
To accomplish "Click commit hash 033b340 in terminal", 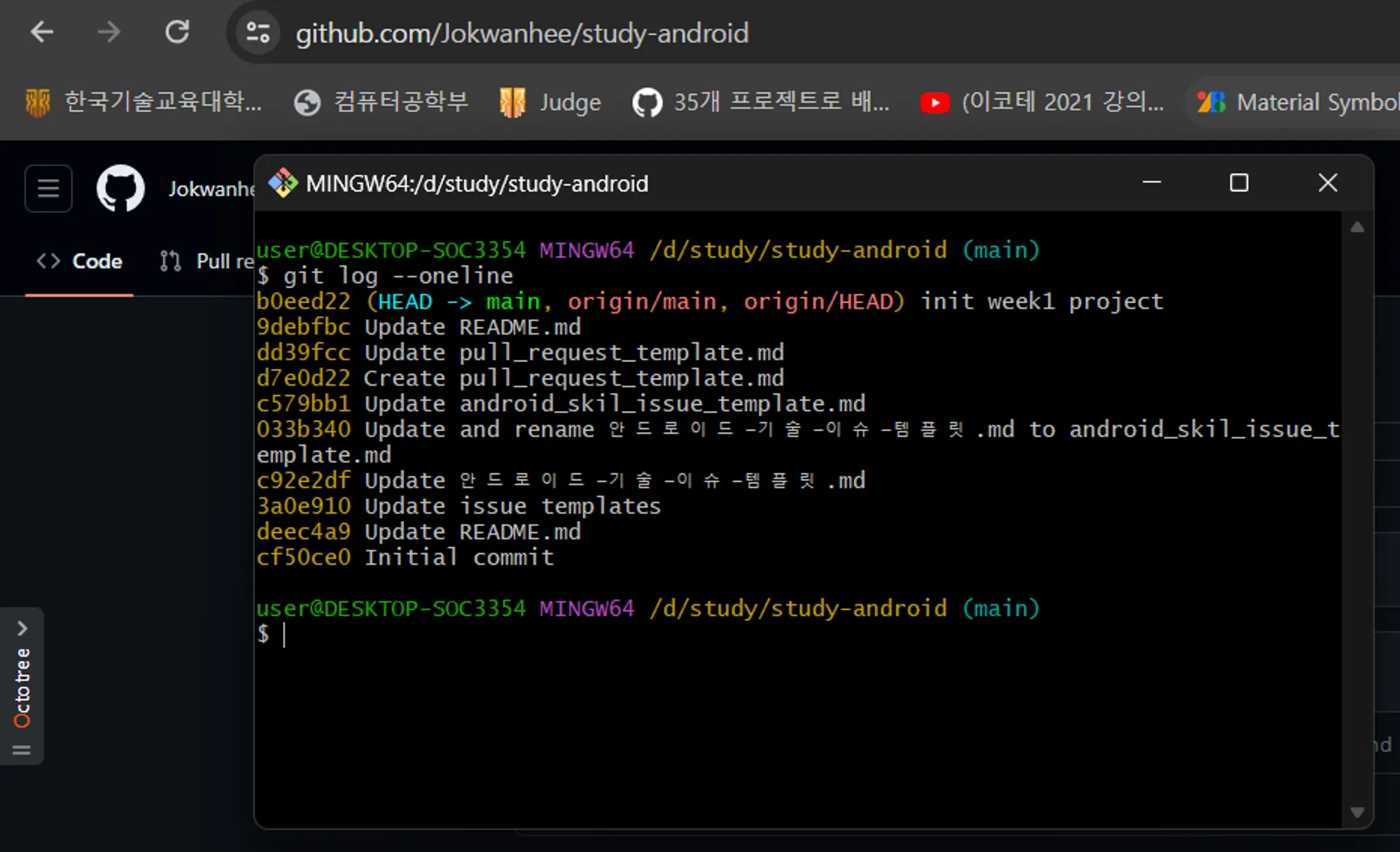I will coord(303,429).
